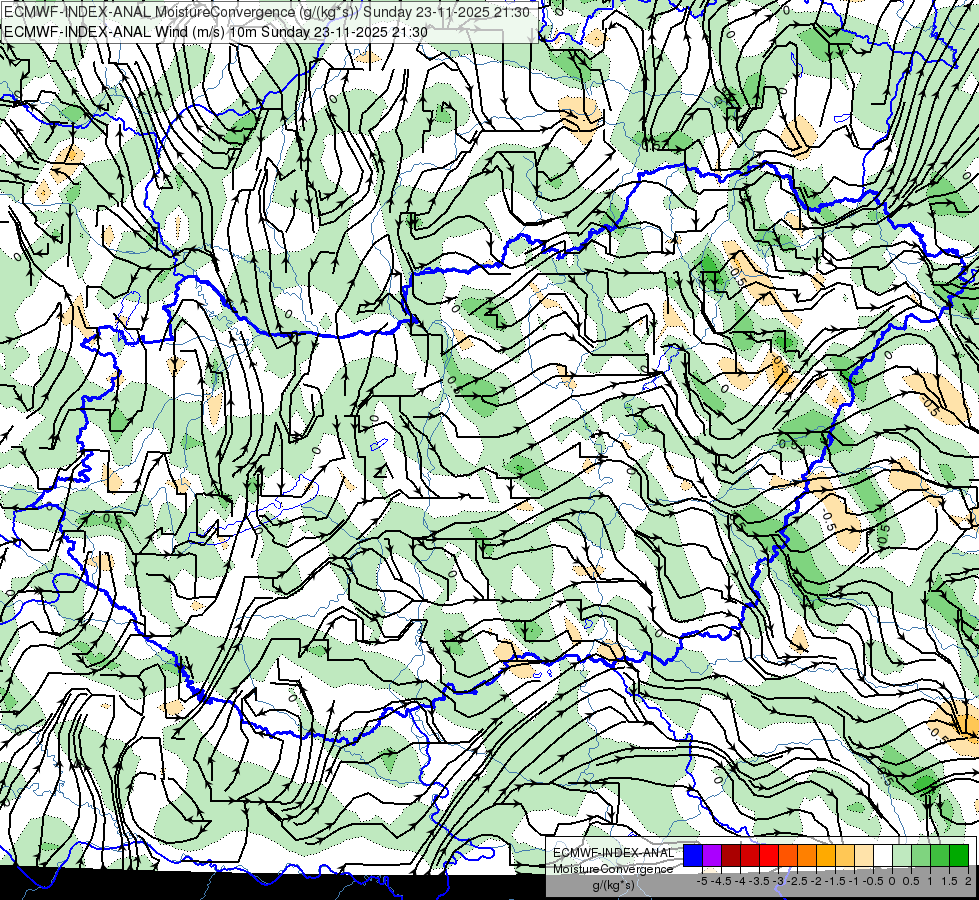Click the legend swatch between 1 and 1.5
The width and height of the screenshot is (979, 900).
[940, 855]
